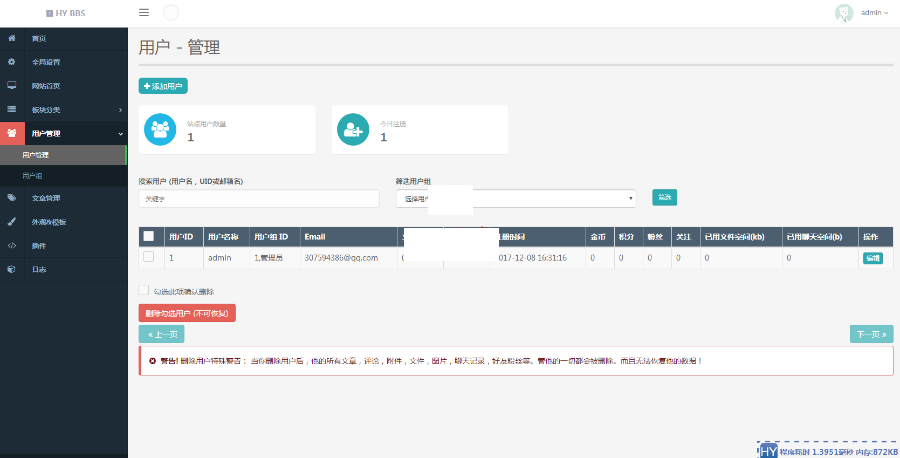Open the admin account dropdown menu
This screenshot has height=458, width=900.
point(874,13)
